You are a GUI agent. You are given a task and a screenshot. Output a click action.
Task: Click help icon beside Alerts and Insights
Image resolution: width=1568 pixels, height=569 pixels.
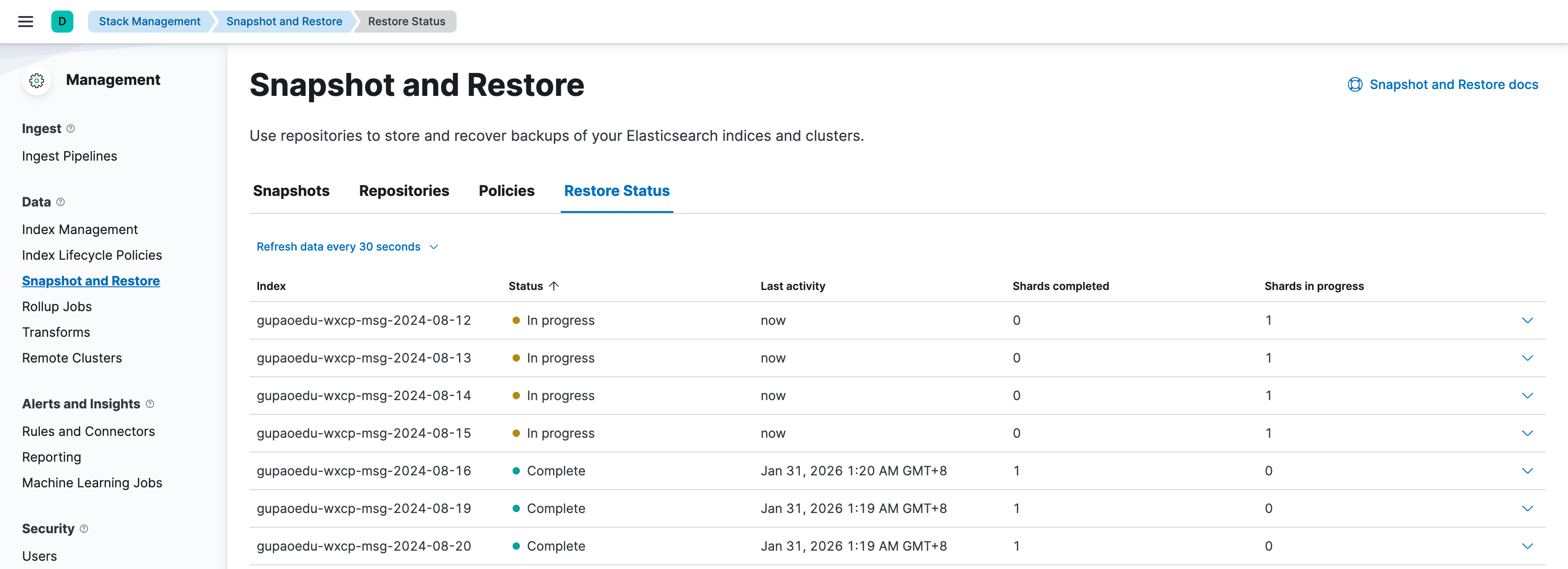tap(150, 404)
